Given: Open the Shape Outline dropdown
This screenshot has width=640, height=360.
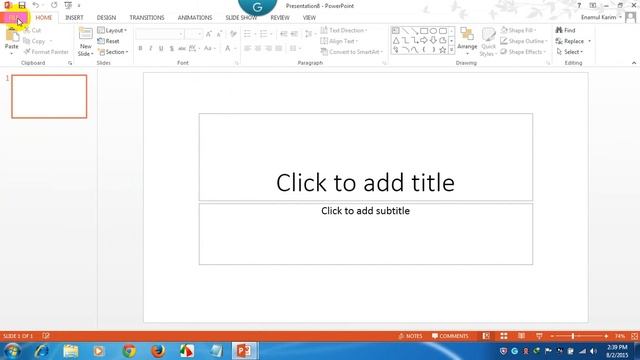Looking at the screenshot, I should (524, 41).
